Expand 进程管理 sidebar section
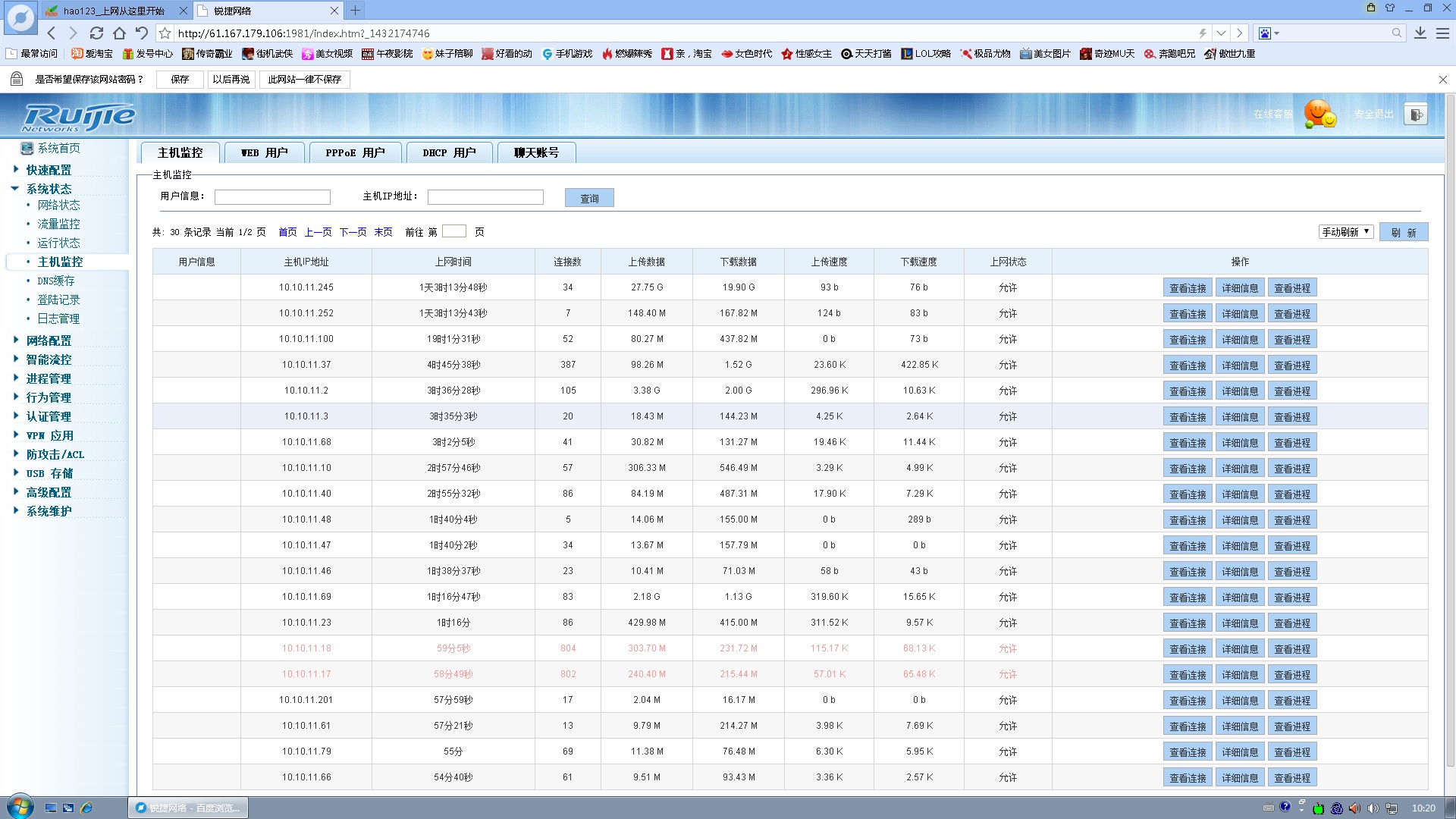Image resolution: width=1456 pixels, height=819 pixels. pos(49,378)
